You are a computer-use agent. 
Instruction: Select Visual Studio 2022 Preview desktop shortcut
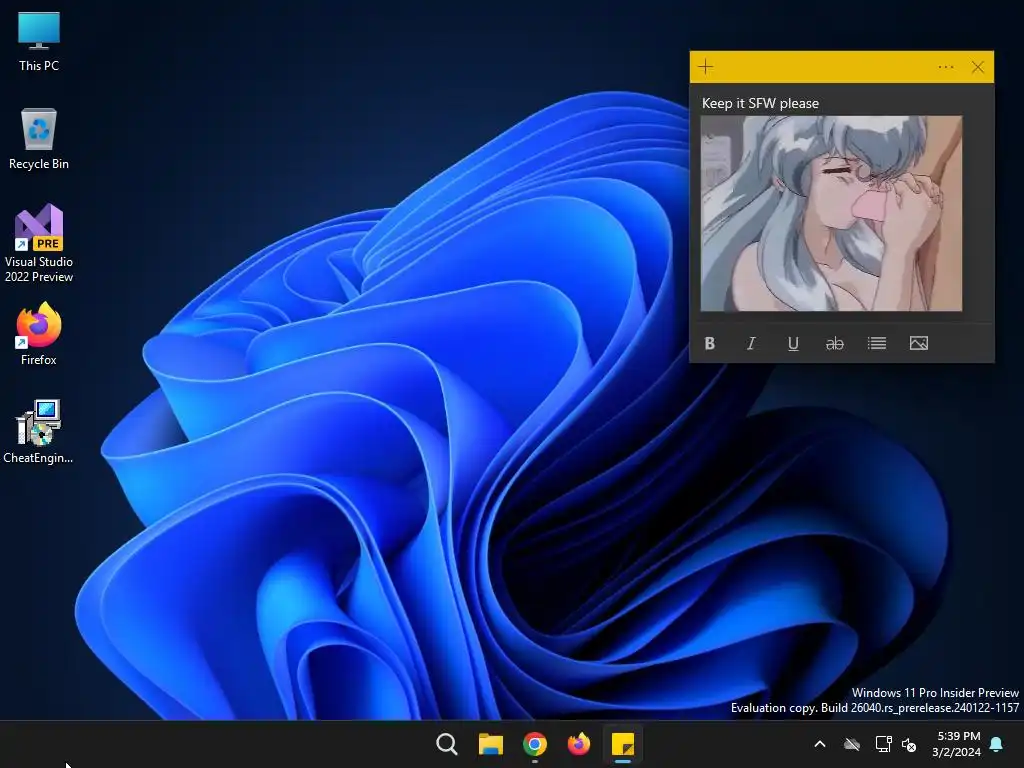(39, 243)
